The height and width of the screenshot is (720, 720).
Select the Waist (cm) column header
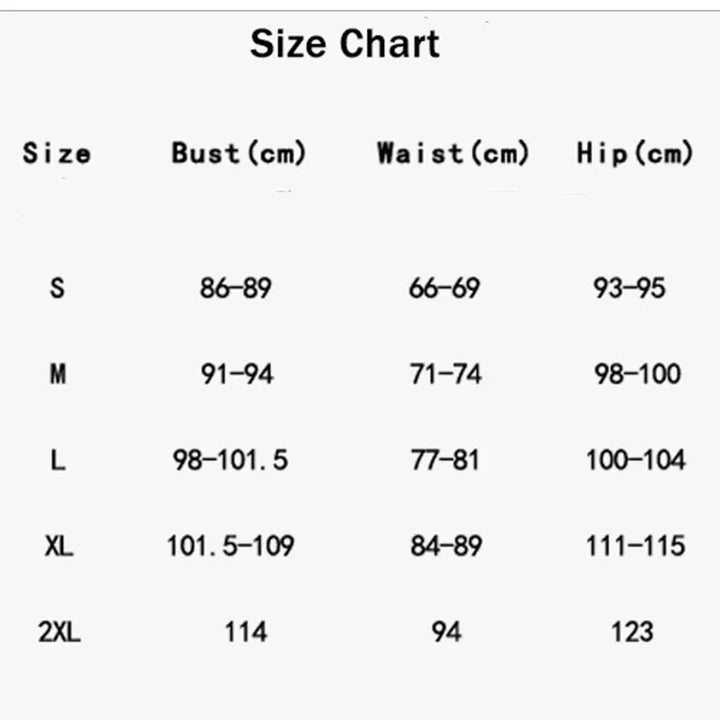[452, 154]
